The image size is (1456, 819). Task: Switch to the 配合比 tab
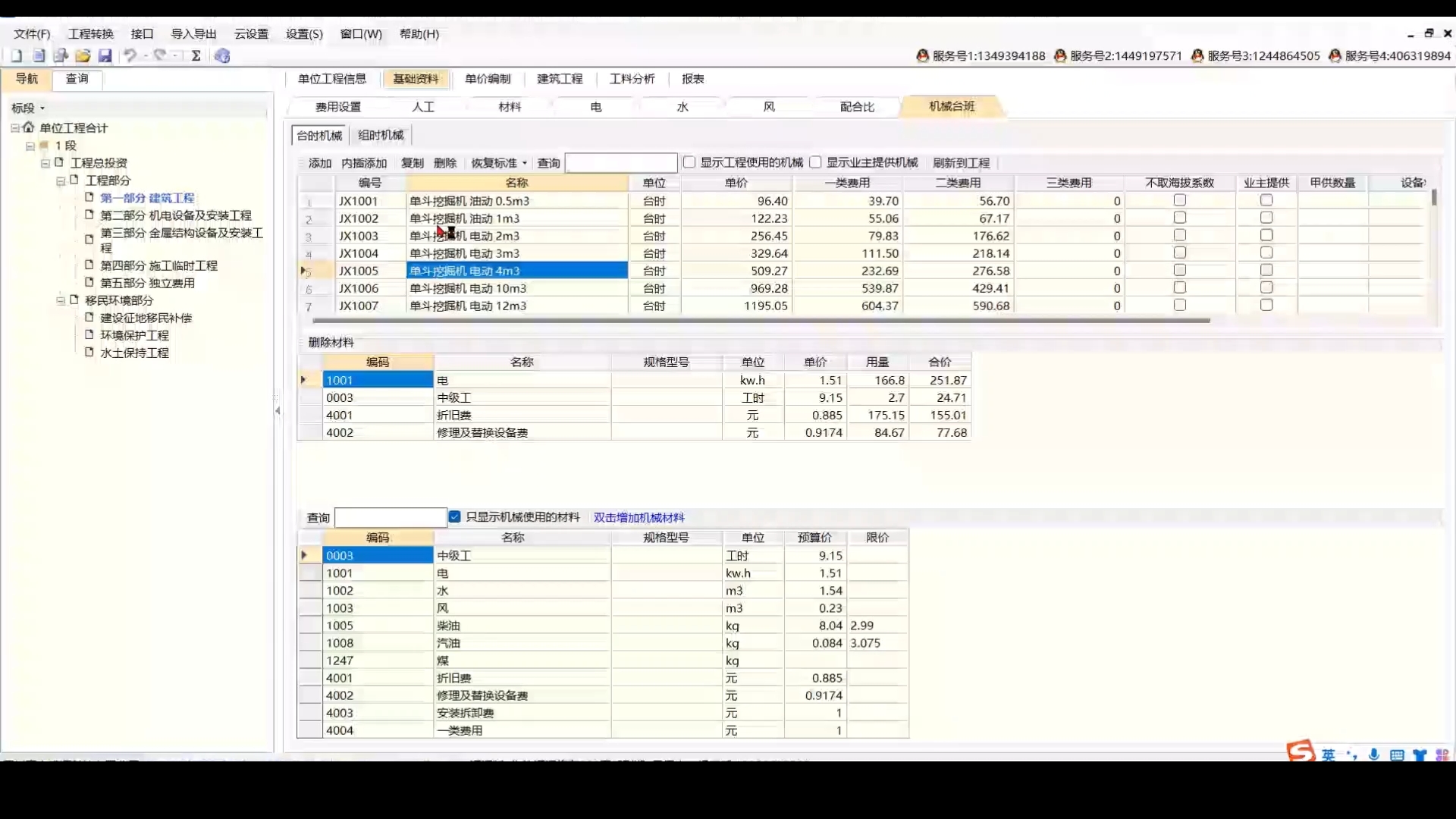857,107
